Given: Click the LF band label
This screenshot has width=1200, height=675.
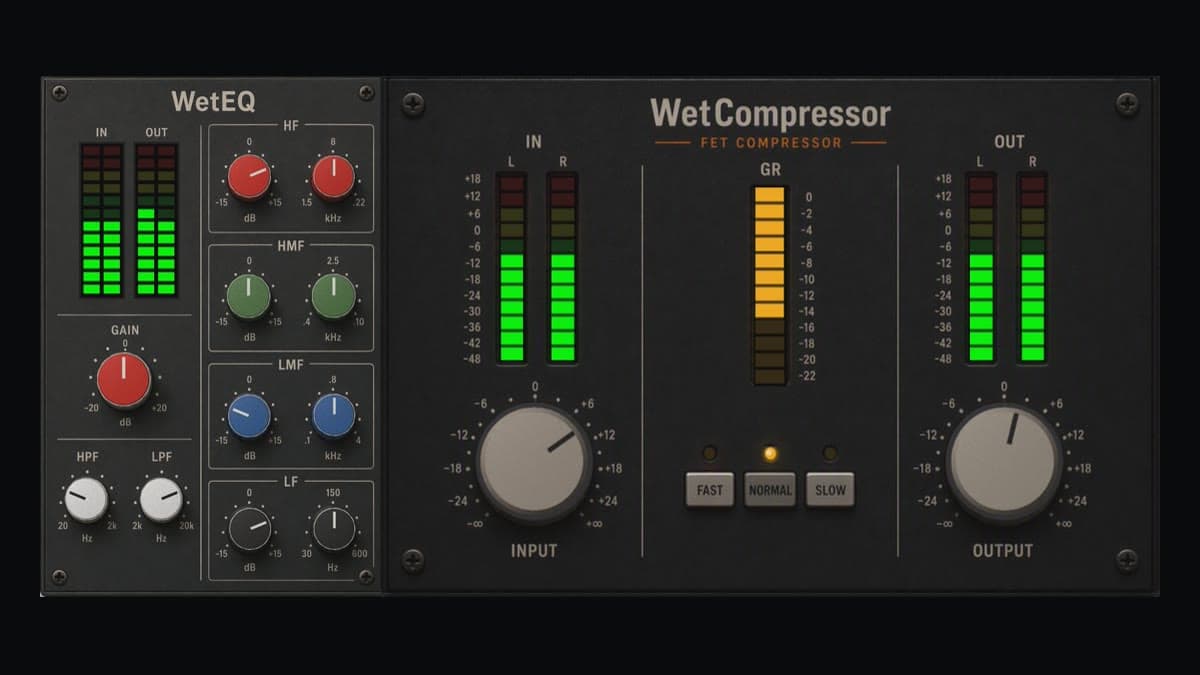Looking at the screenshot, I should point(291,481).
